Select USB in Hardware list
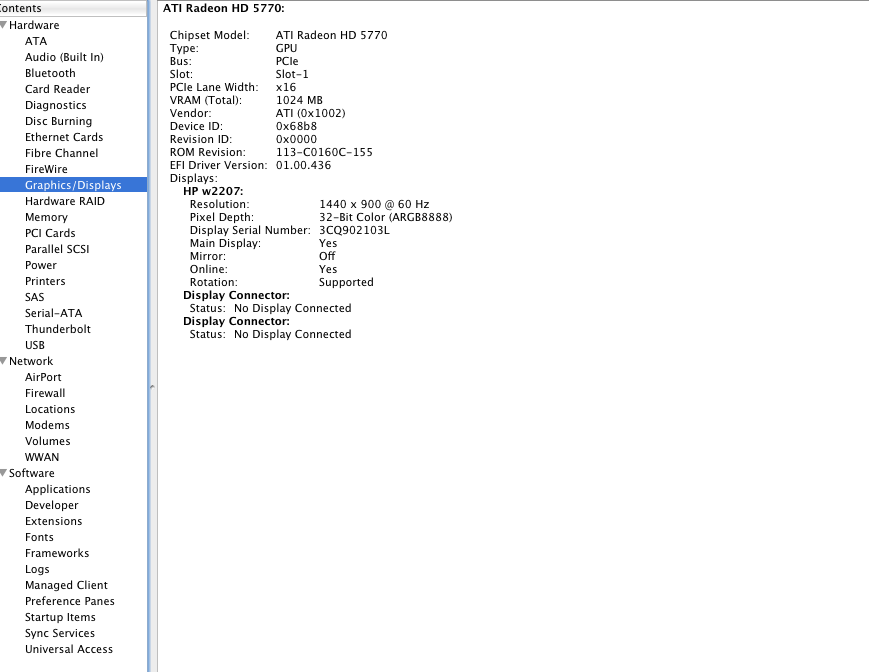The width and height of the screenshot is (869, 672). coord(35,345)
